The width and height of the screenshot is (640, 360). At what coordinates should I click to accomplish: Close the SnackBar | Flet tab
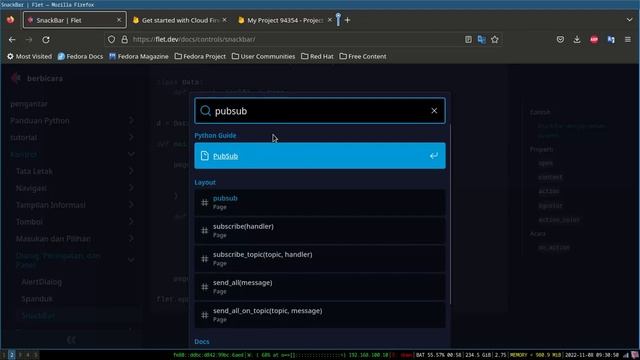click(x=119, y=20)
